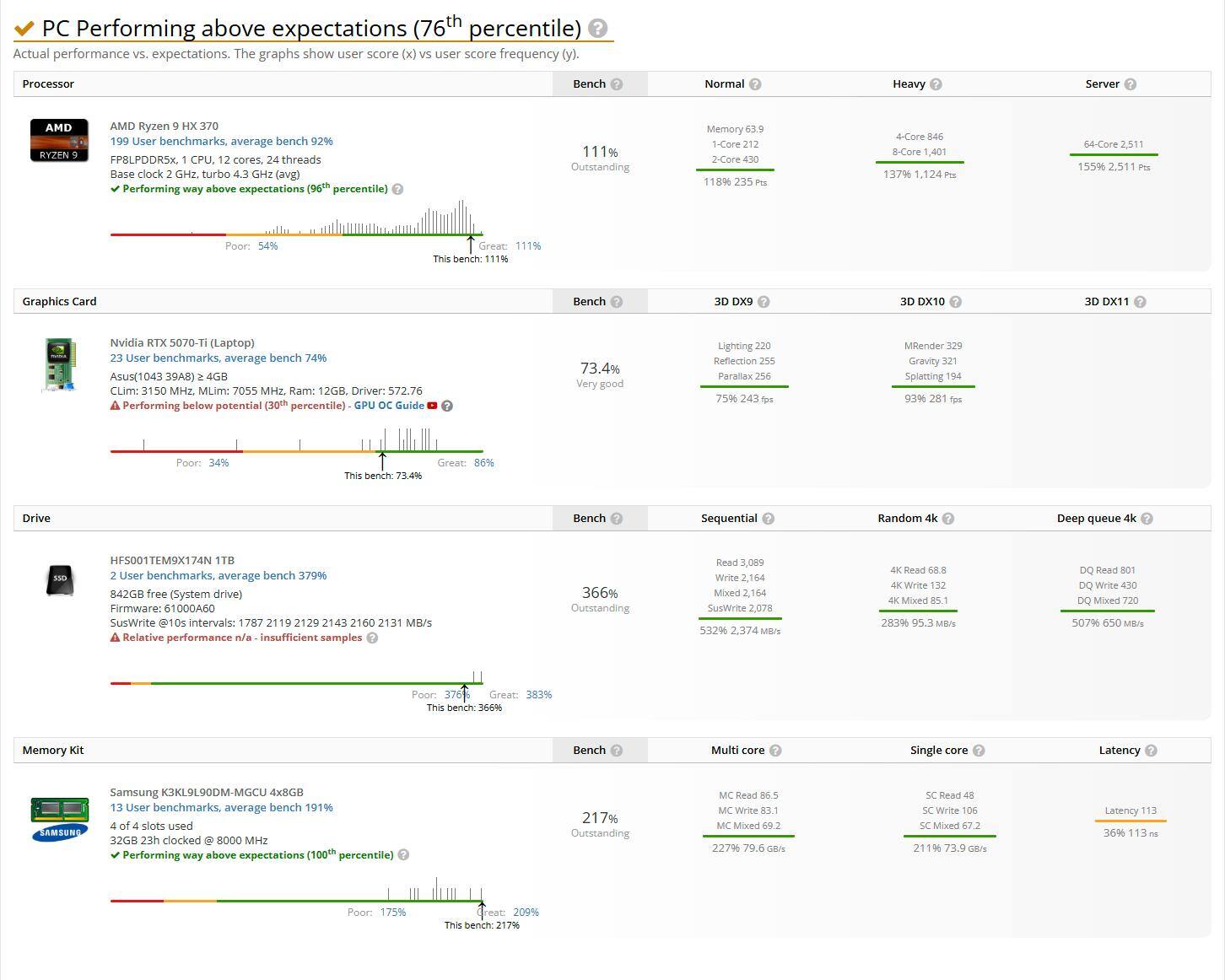Open 2 User benchmarks link for HFS001TEM9X174N
This screenshot has height=980, width=1225.
point(218,576)
